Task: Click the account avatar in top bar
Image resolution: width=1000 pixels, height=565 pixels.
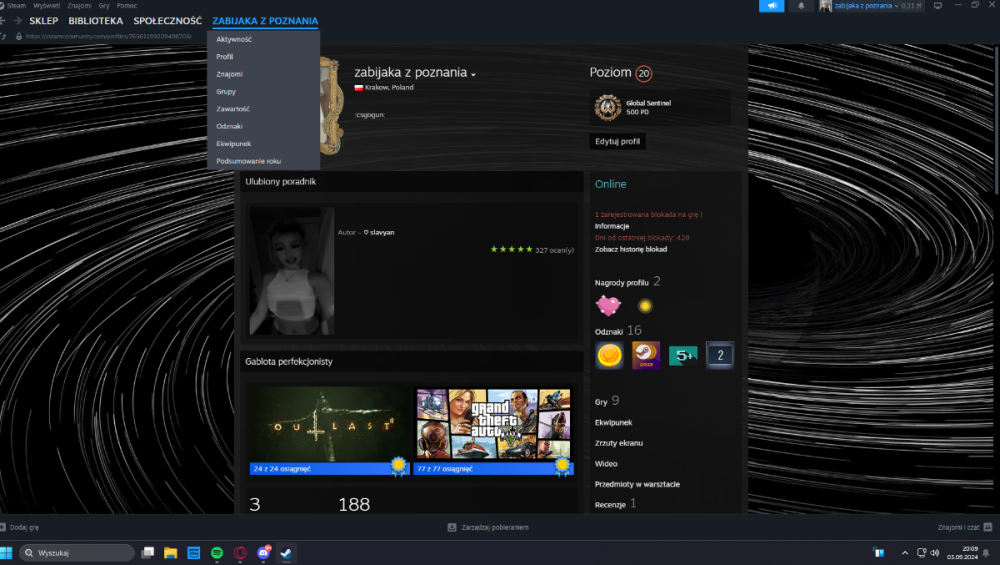Action: [825, 6]
